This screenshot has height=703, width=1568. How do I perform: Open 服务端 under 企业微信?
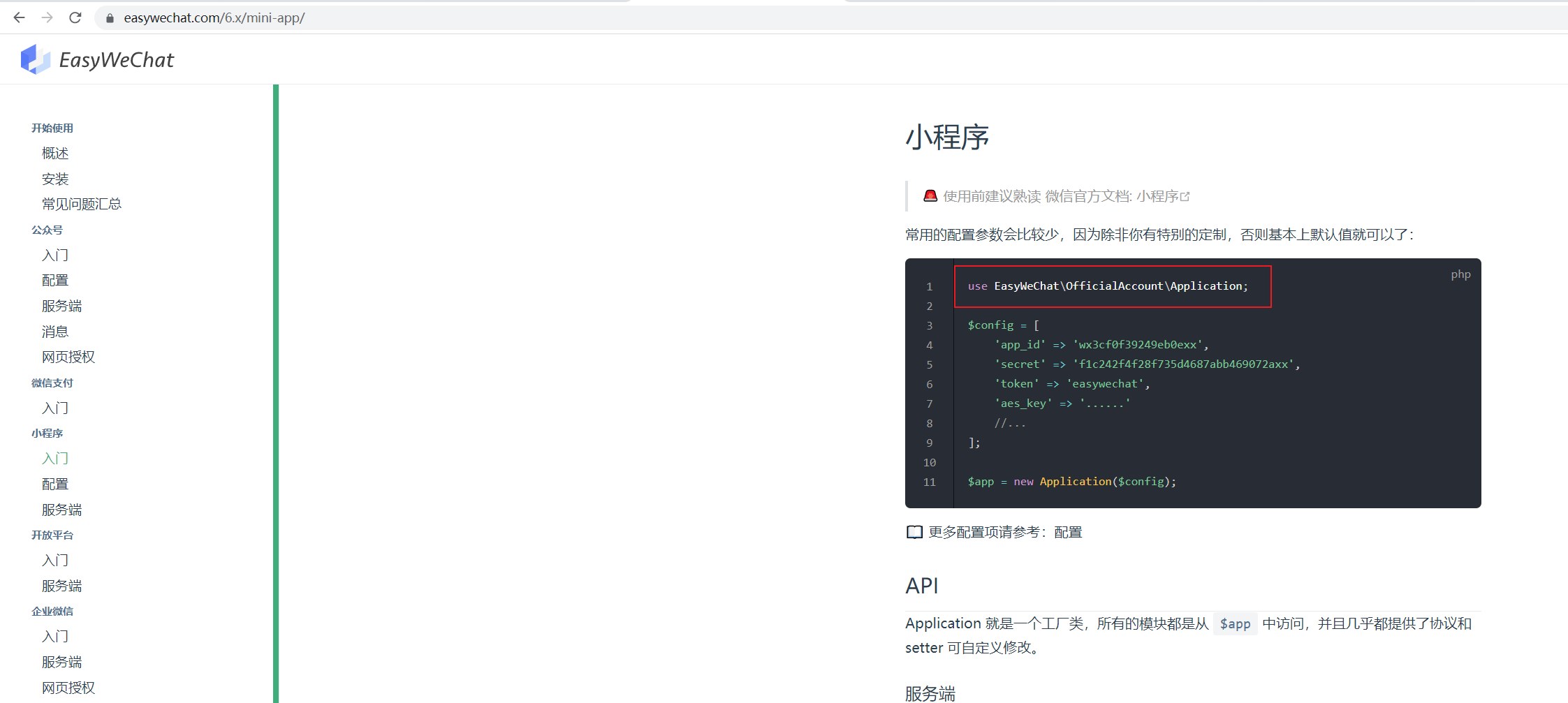(x=61, y=661)
